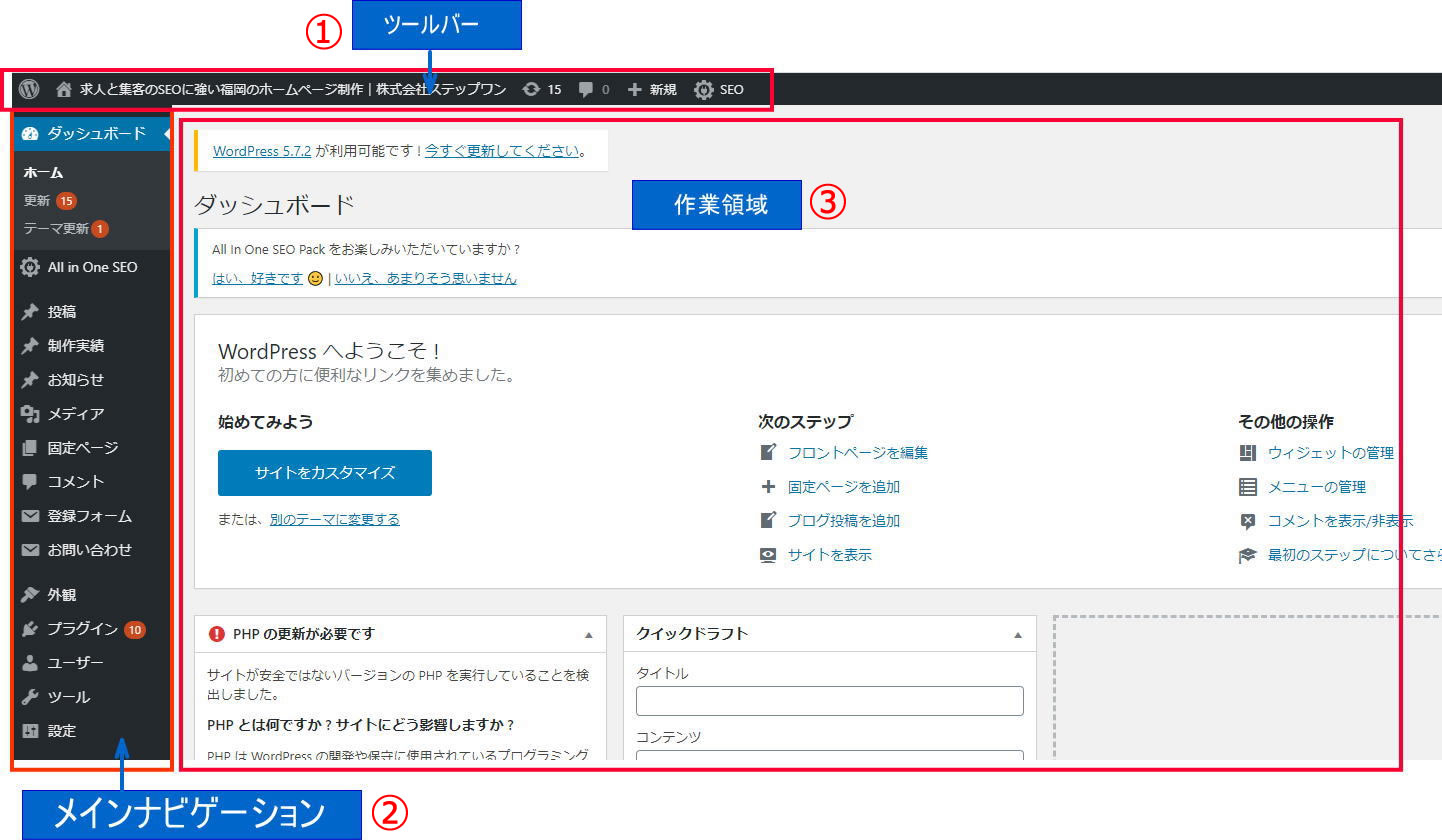Click graduation cap icon beside 最初のステップ
The width and height of the screenshot is (1442, 840).
click(1247, 555)
